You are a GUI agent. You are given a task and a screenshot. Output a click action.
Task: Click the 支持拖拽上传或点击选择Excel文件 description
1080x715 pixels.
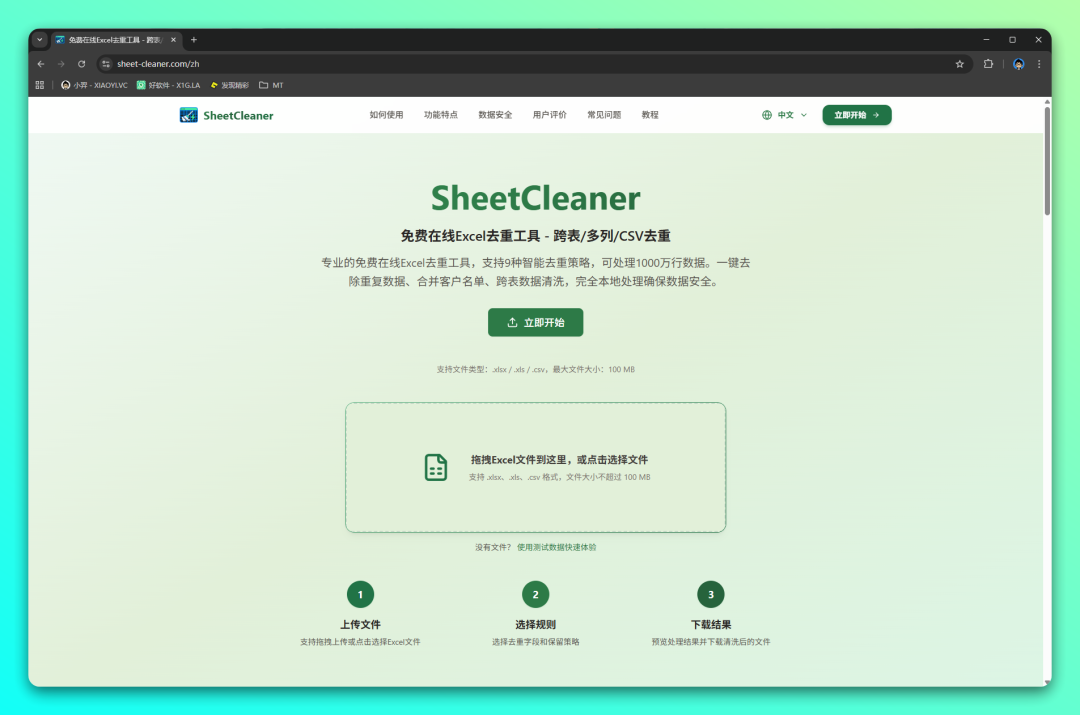click(x=360, y=642)
